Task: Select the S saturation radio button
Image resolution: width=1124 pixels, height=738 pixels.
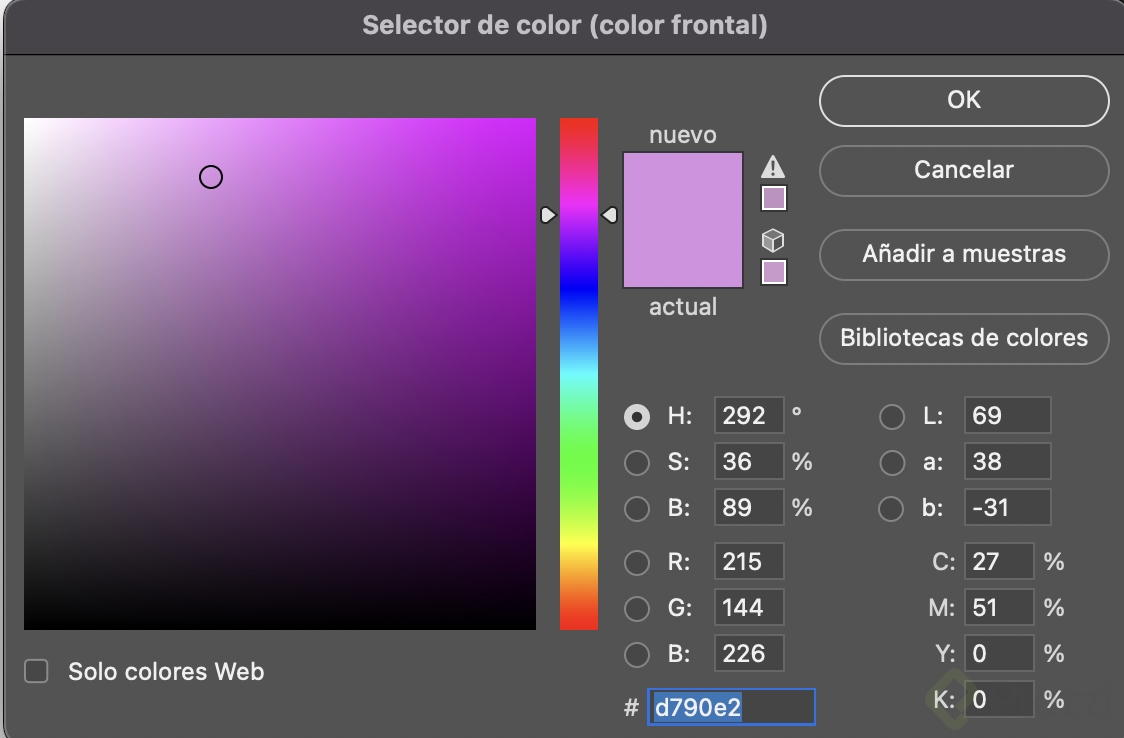Action: click(x=637, y=463)
